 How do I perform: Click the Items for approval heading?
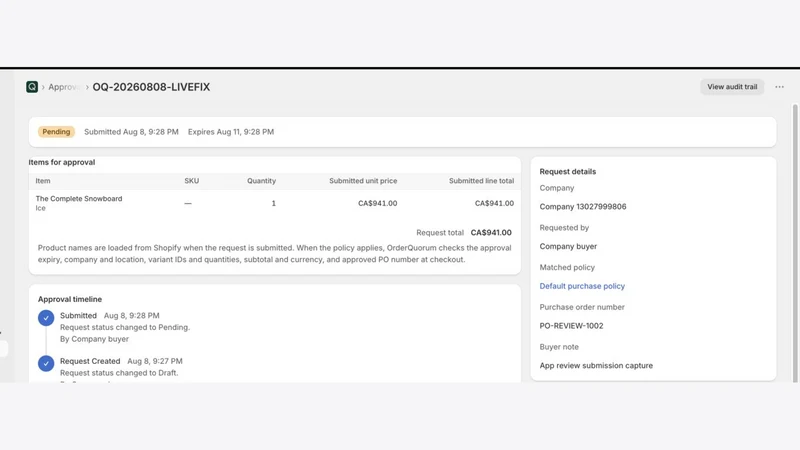(x=62, y=162)
